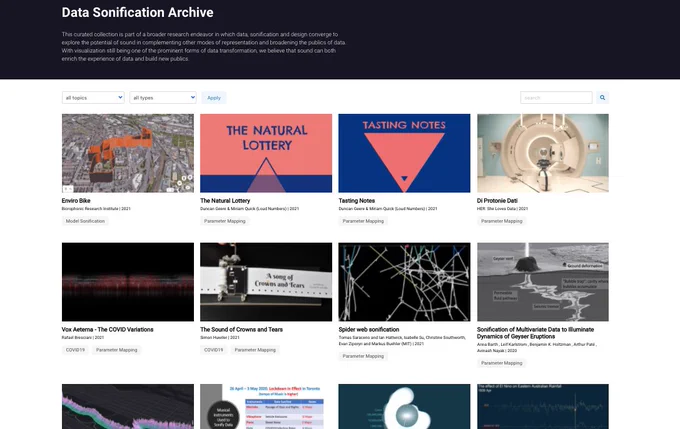Click The Sound of Crowns and Tears title
The width and height of the screenshot is (680, 429).
coord(242,330)
